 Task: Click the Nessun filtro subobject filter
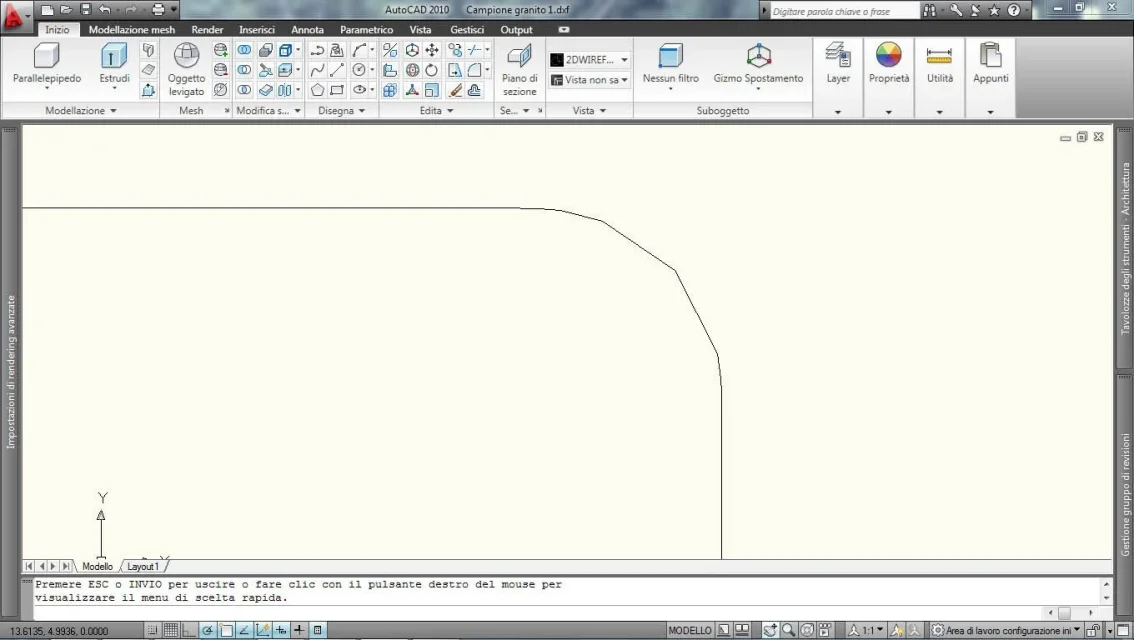pyautogui.click(x=670, y=65)
